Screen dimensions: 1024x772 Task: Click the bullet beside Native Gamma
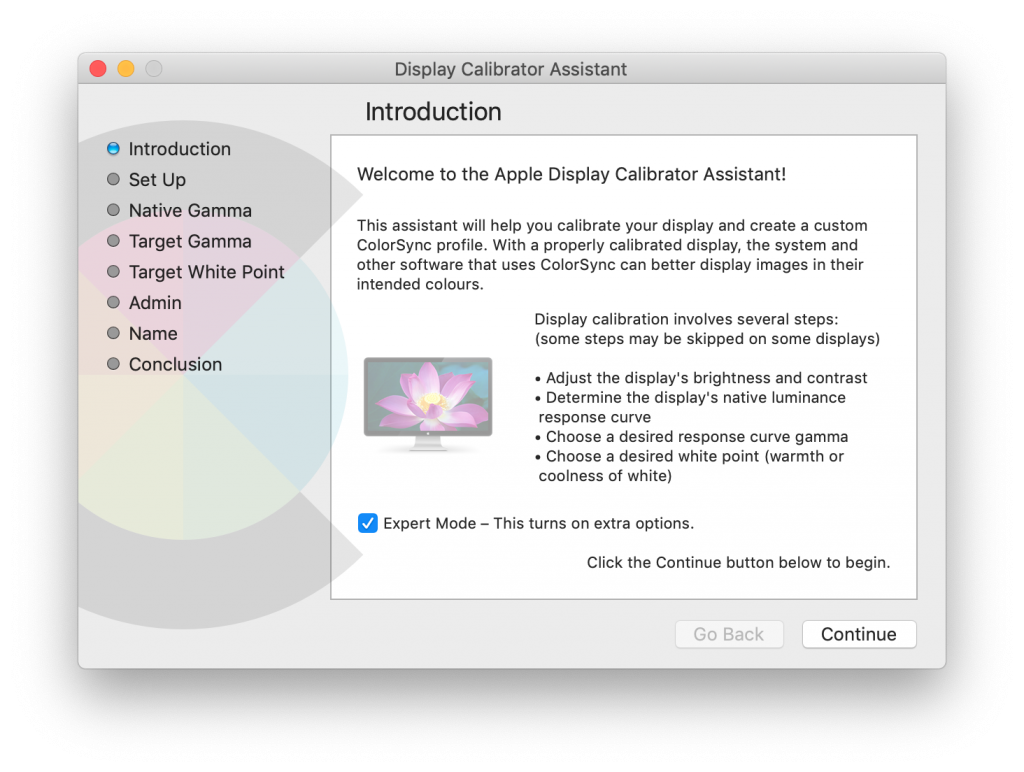pyautogui.click(x=113, y=211)
